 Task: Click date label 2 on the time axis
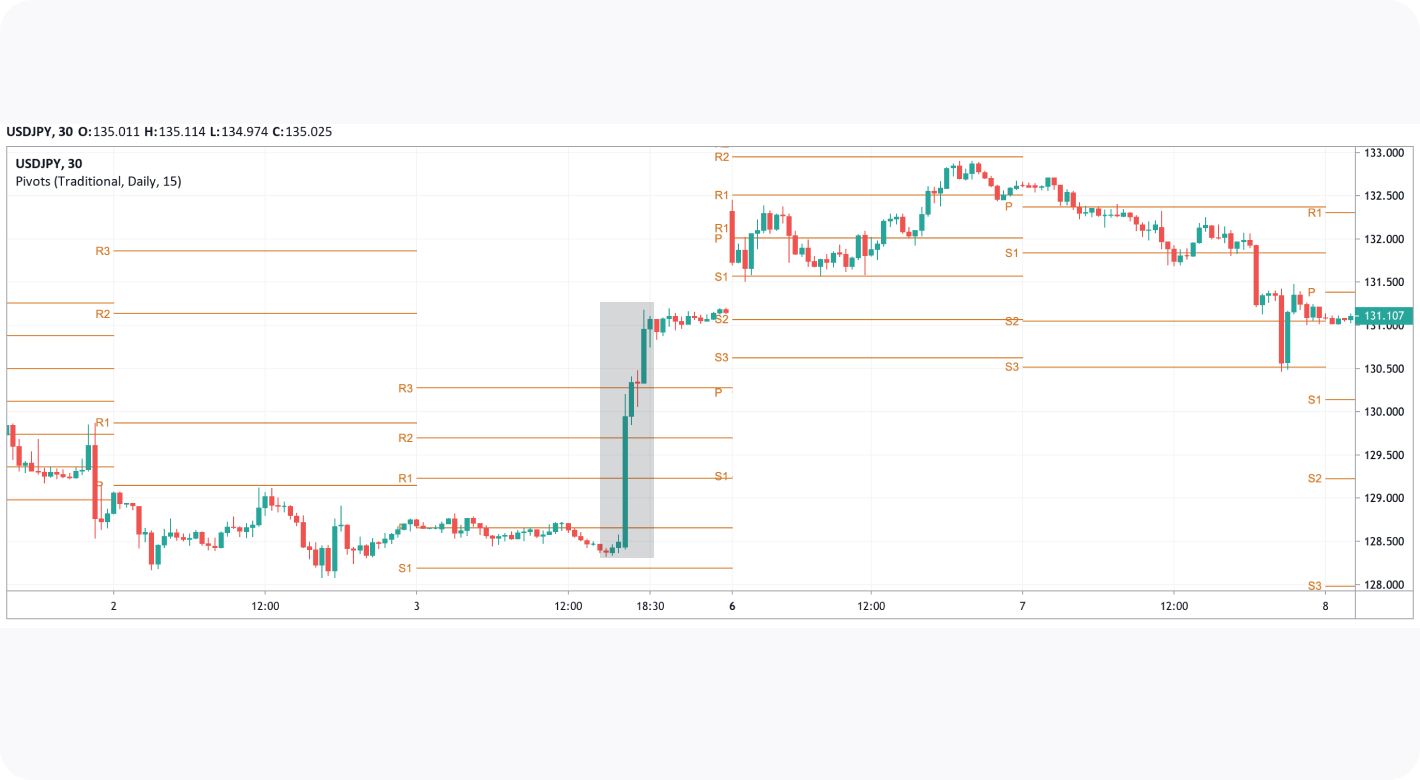coord(113,606)
